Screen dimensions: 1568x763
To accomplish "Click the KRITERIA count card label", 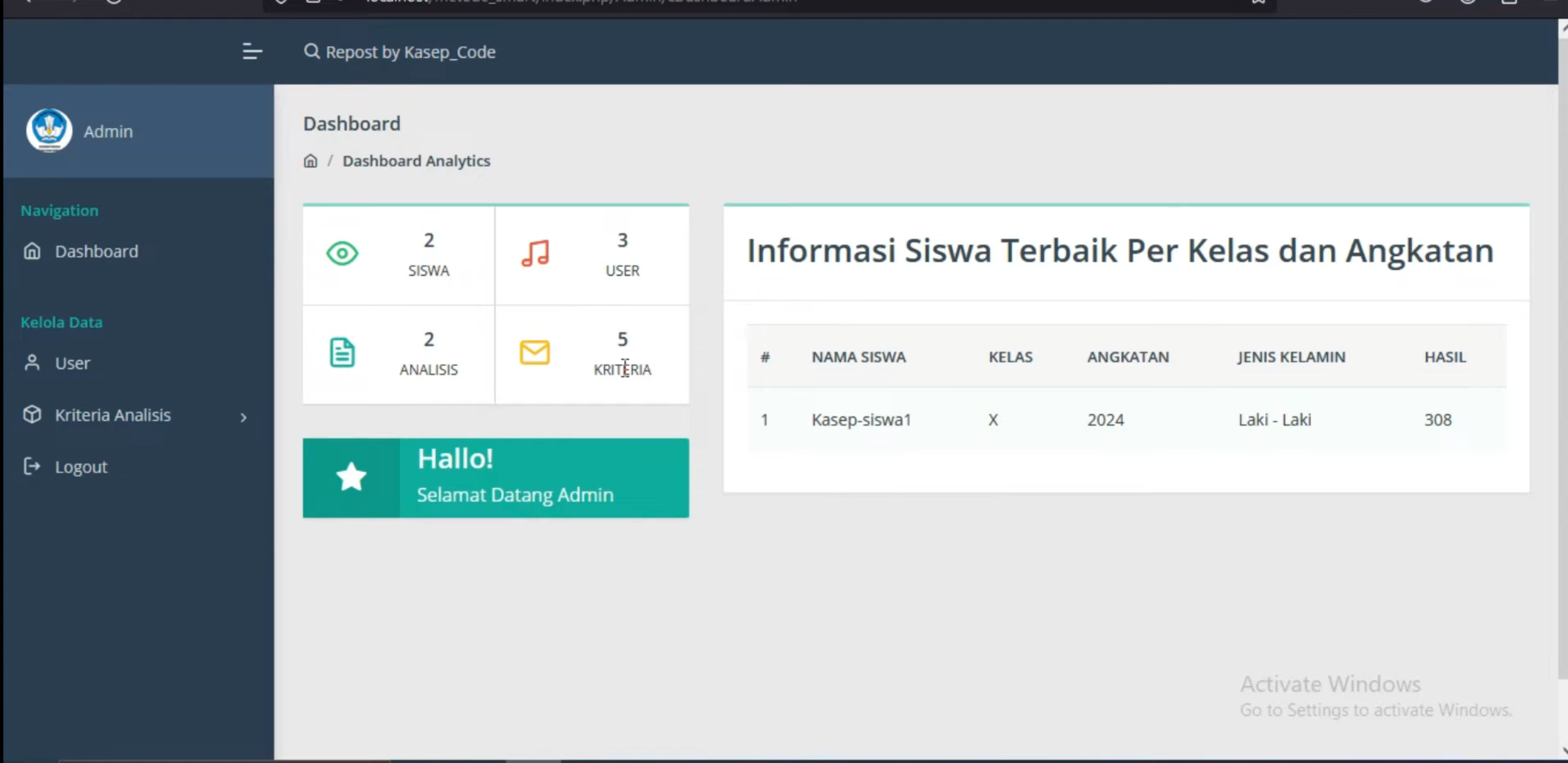I will (x=622, y=370).
